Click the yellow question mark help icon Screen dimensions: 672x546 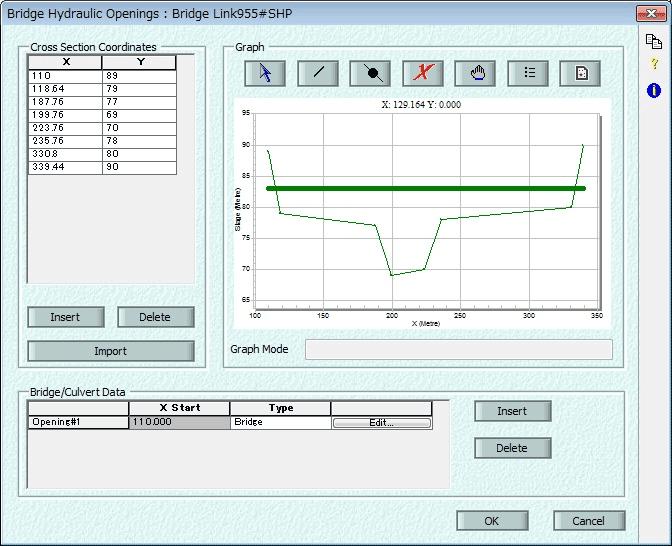(654, 64)
